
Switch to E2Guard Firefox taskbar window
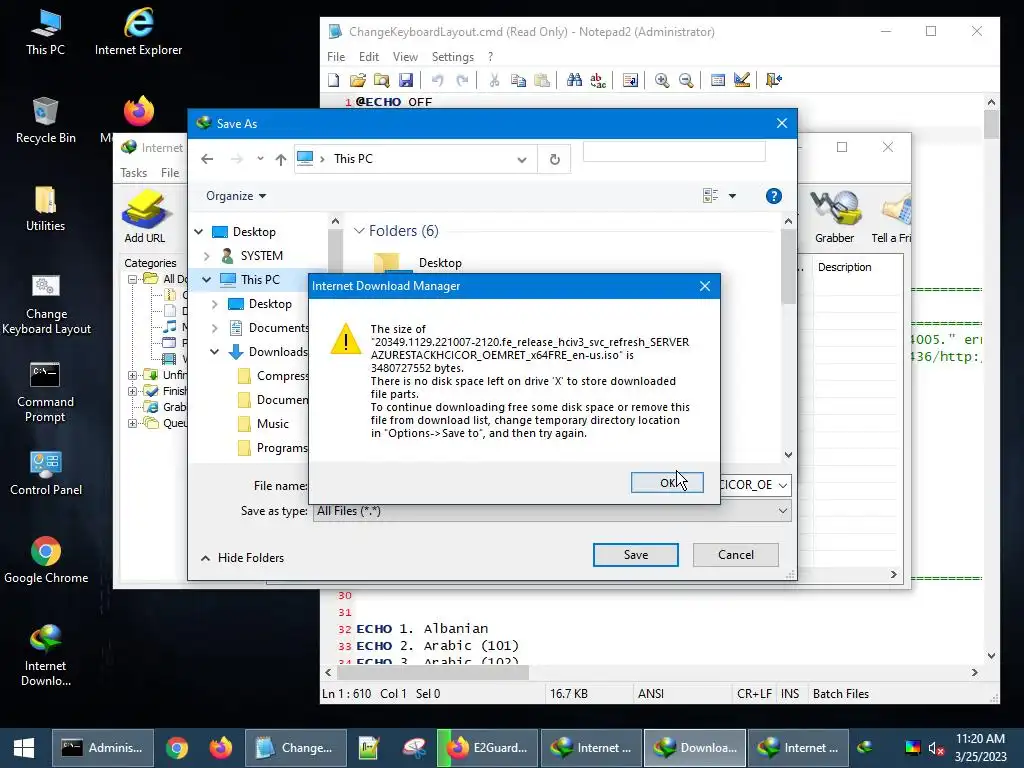pyautogui.click(x=488, y=748)
